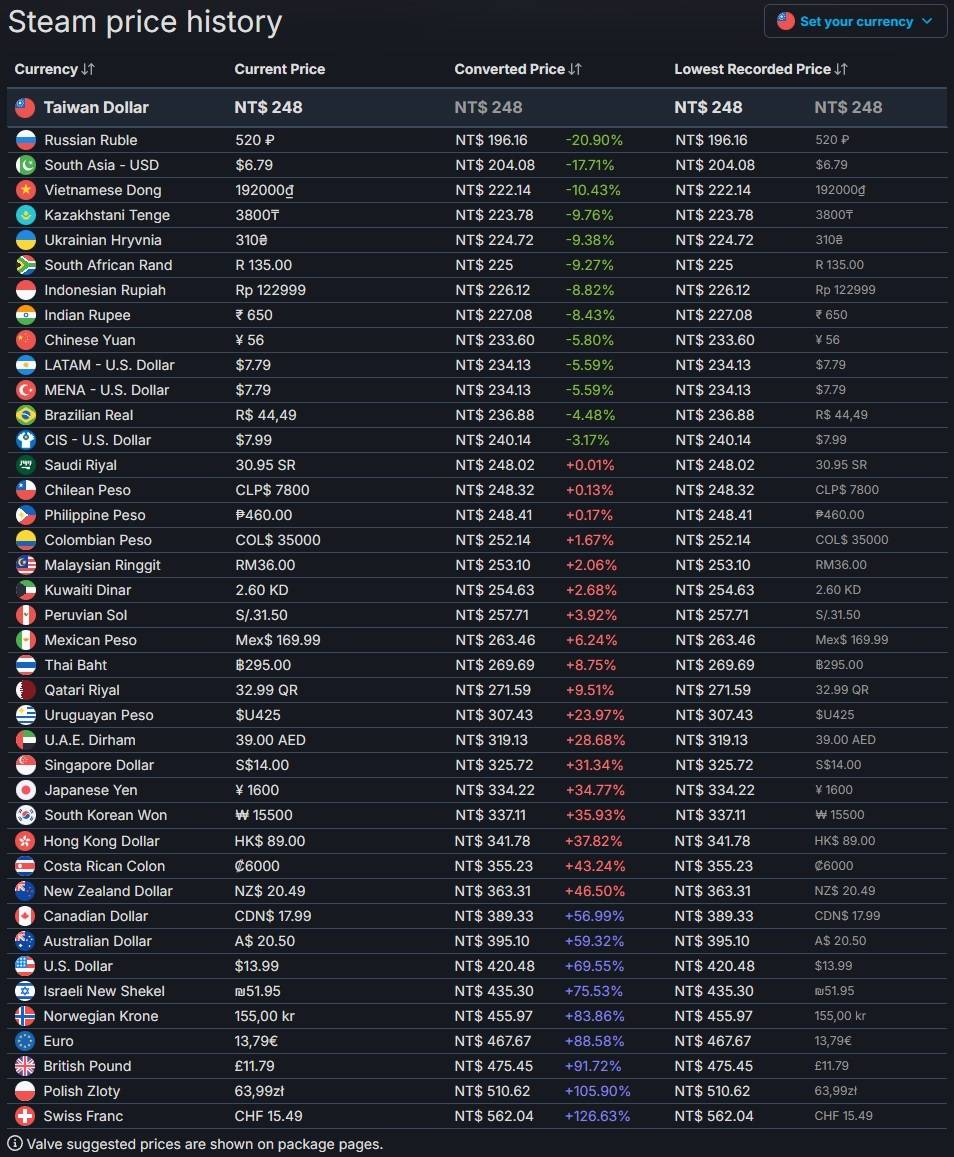Click the Saudi Riyal flag icon

(26, 466)
